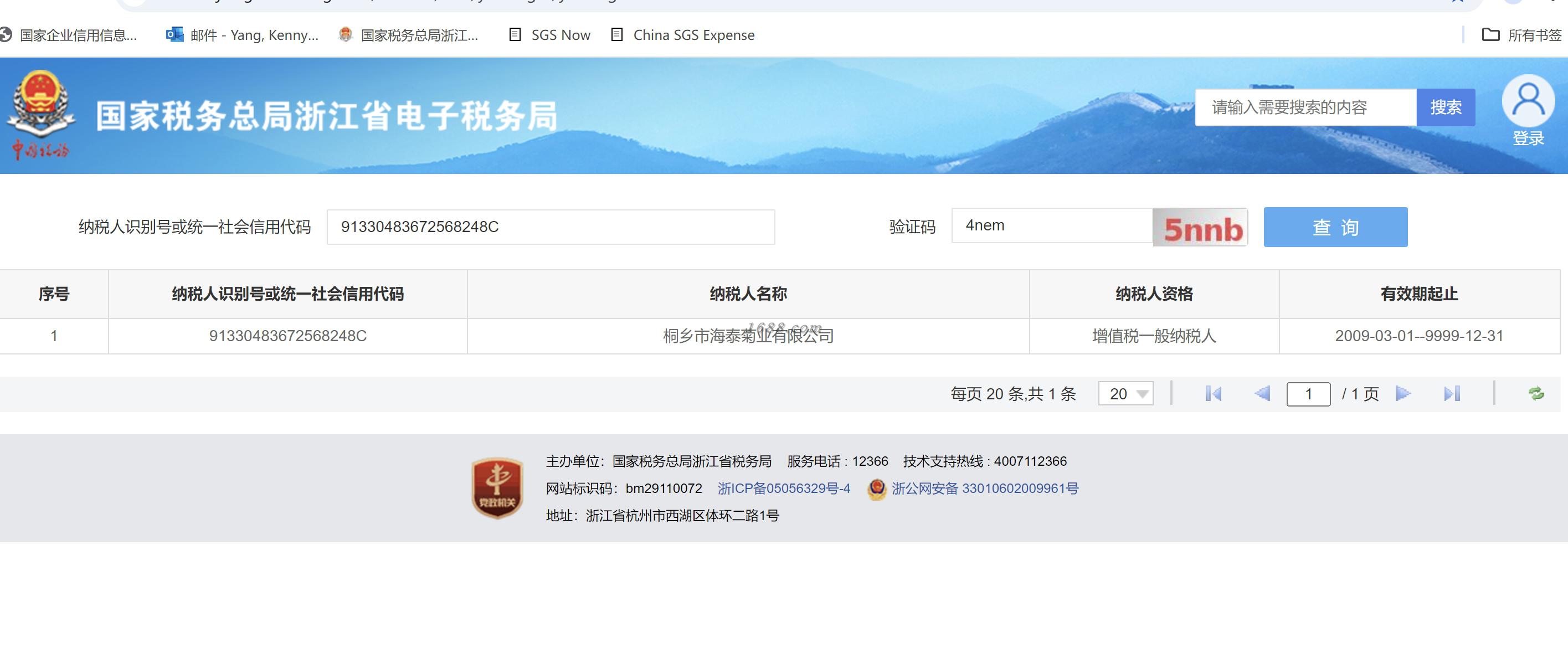The width and height of the screenshot is (1568, 653).
Task: Jump to last page arrow
Action: pos(1452,394)
